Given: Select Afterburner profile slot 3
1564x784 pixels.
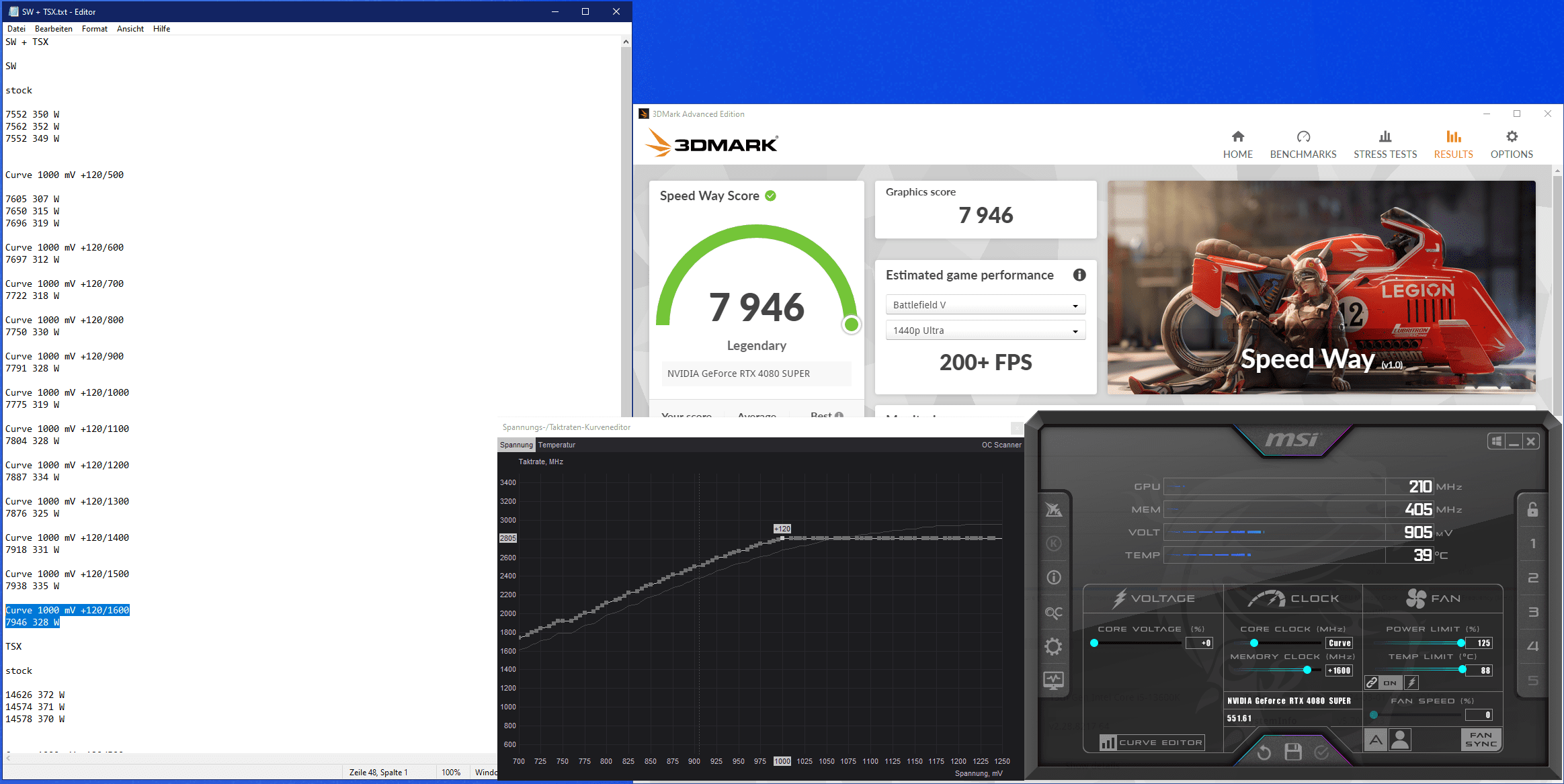Looking at the screenshot, I should pyautogui.click(x=1533, y=612).
